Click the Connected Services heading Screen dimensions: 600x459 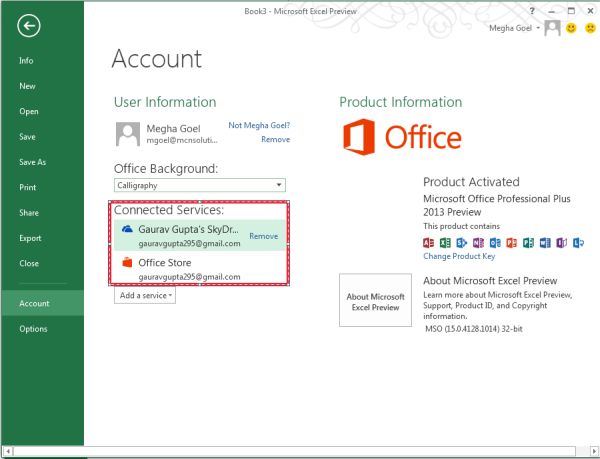[x=169, y=210]
